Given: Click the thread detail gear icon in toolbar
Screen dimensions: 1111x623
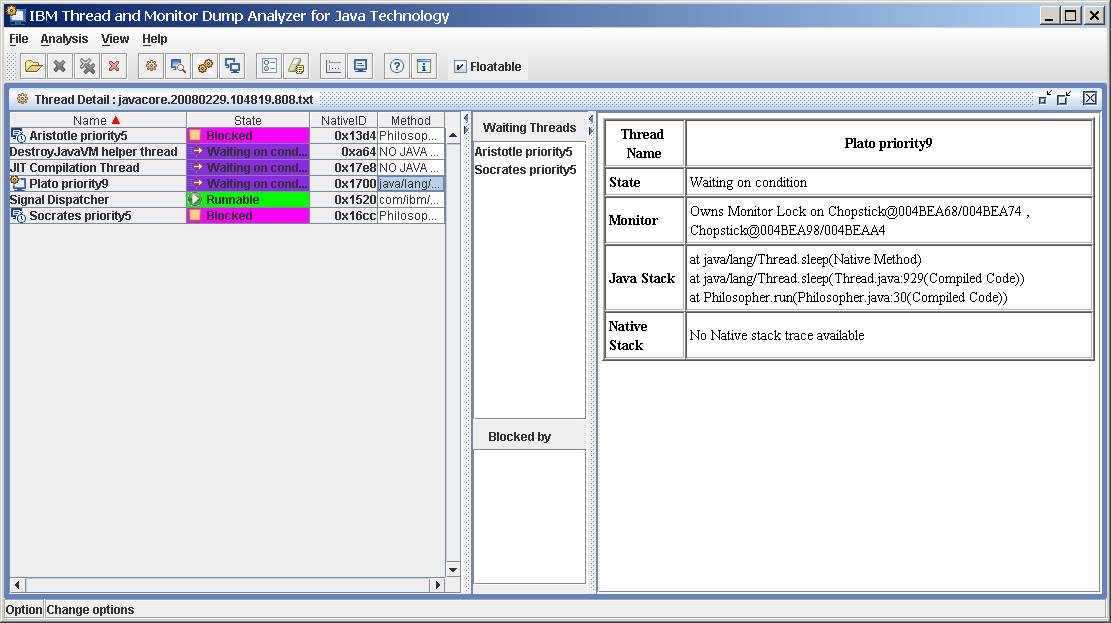Looking at the screenshot, I should point(151,66).
